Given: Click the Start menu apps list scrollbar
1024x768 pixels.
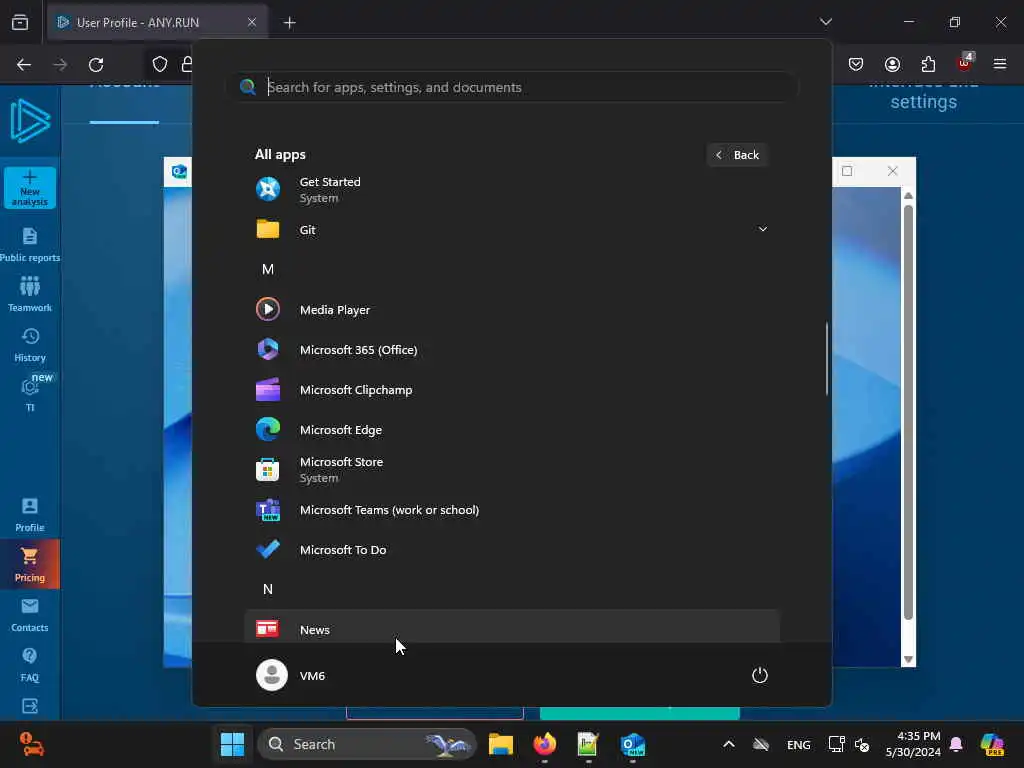Looking at the screenshot, I should pos(827,359).
